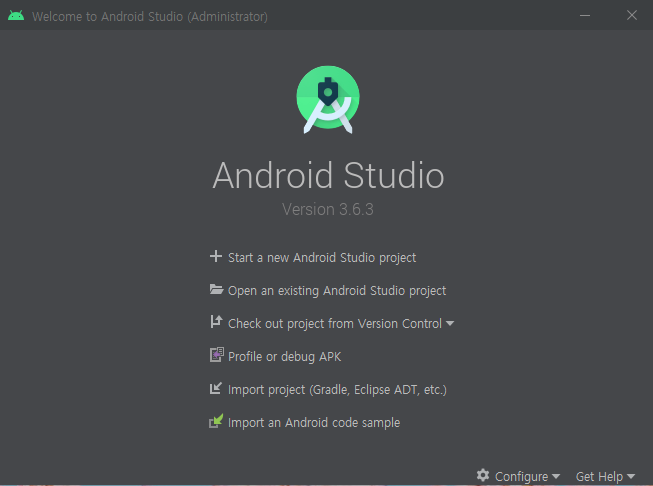The width and height of the screenshot is (653, 486).
Task: Click the Android code sample import icon
Action: click(216, 421)
